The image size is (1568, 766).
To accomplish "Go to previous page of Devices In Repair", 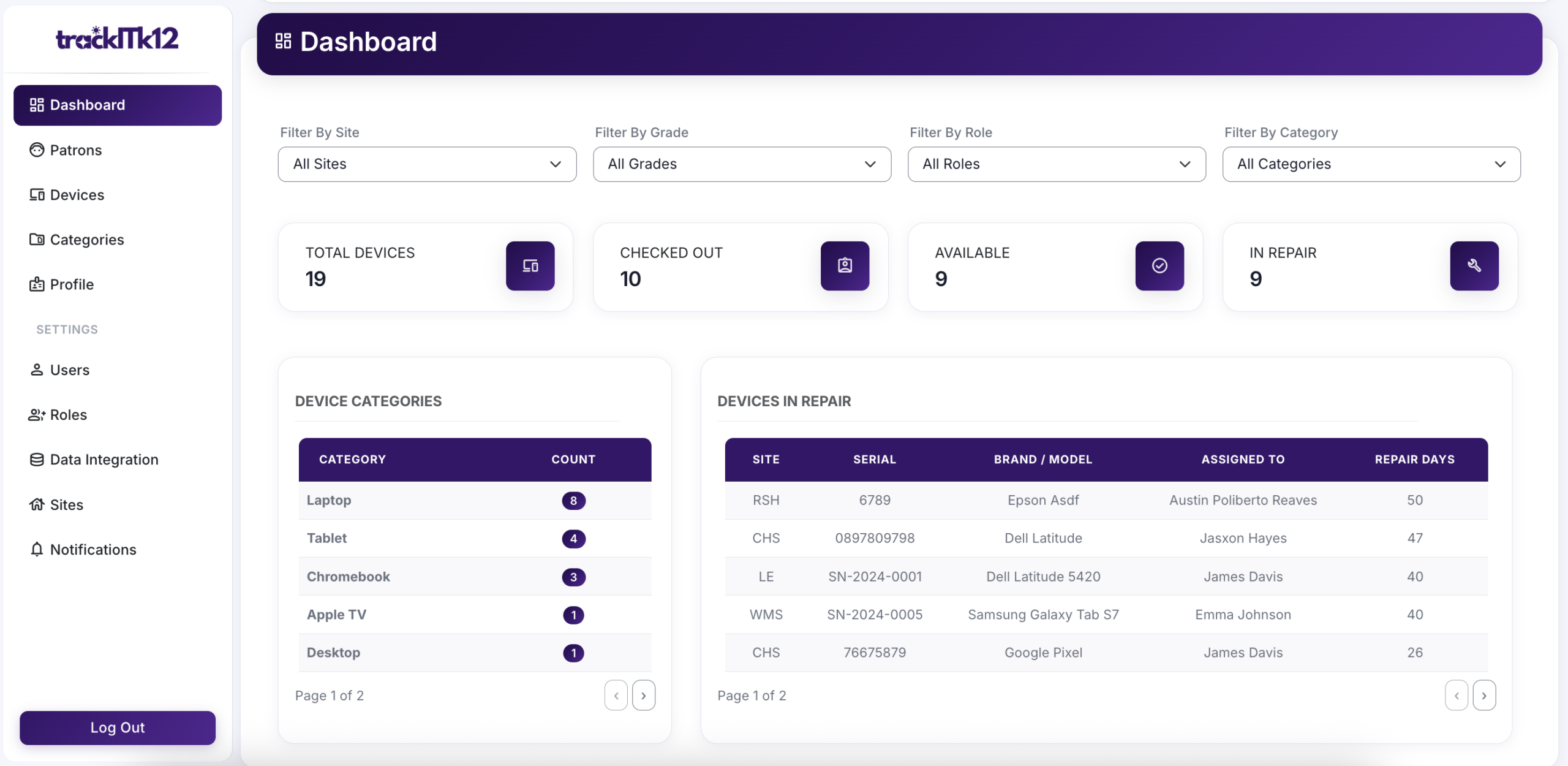I will [x=1457, y=696].
